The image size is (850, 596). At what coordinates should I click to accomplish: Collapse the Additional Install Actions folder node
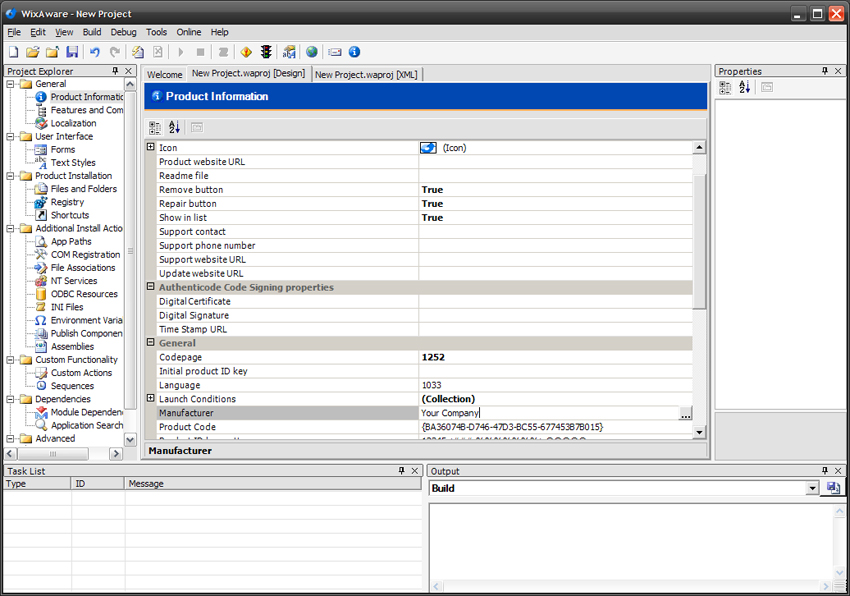point(10,228)
